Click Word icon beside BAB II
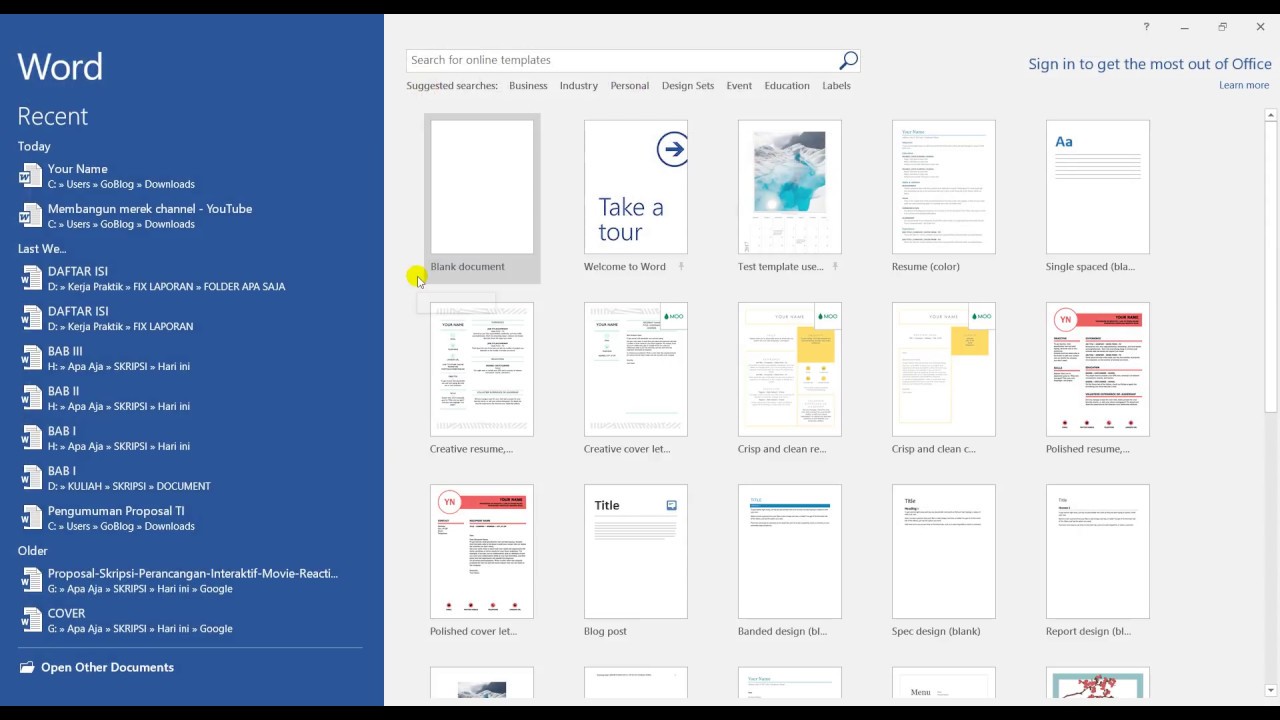Viewport: 1280px width, 720px height. pyautogui.click(x=30, y=398)
